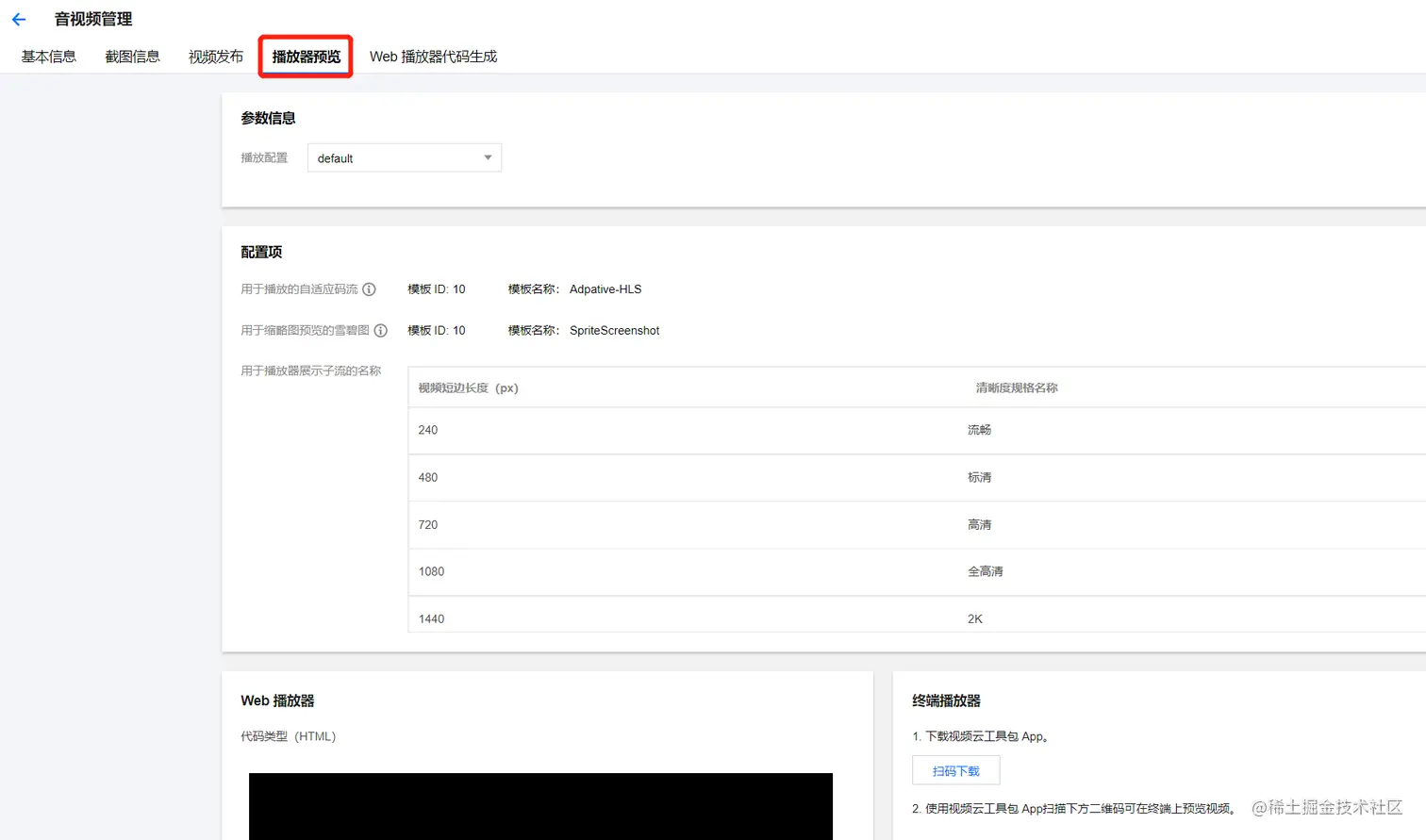
Task: Click the back arrow beside 音视频管理
Action: pos(19,19)
